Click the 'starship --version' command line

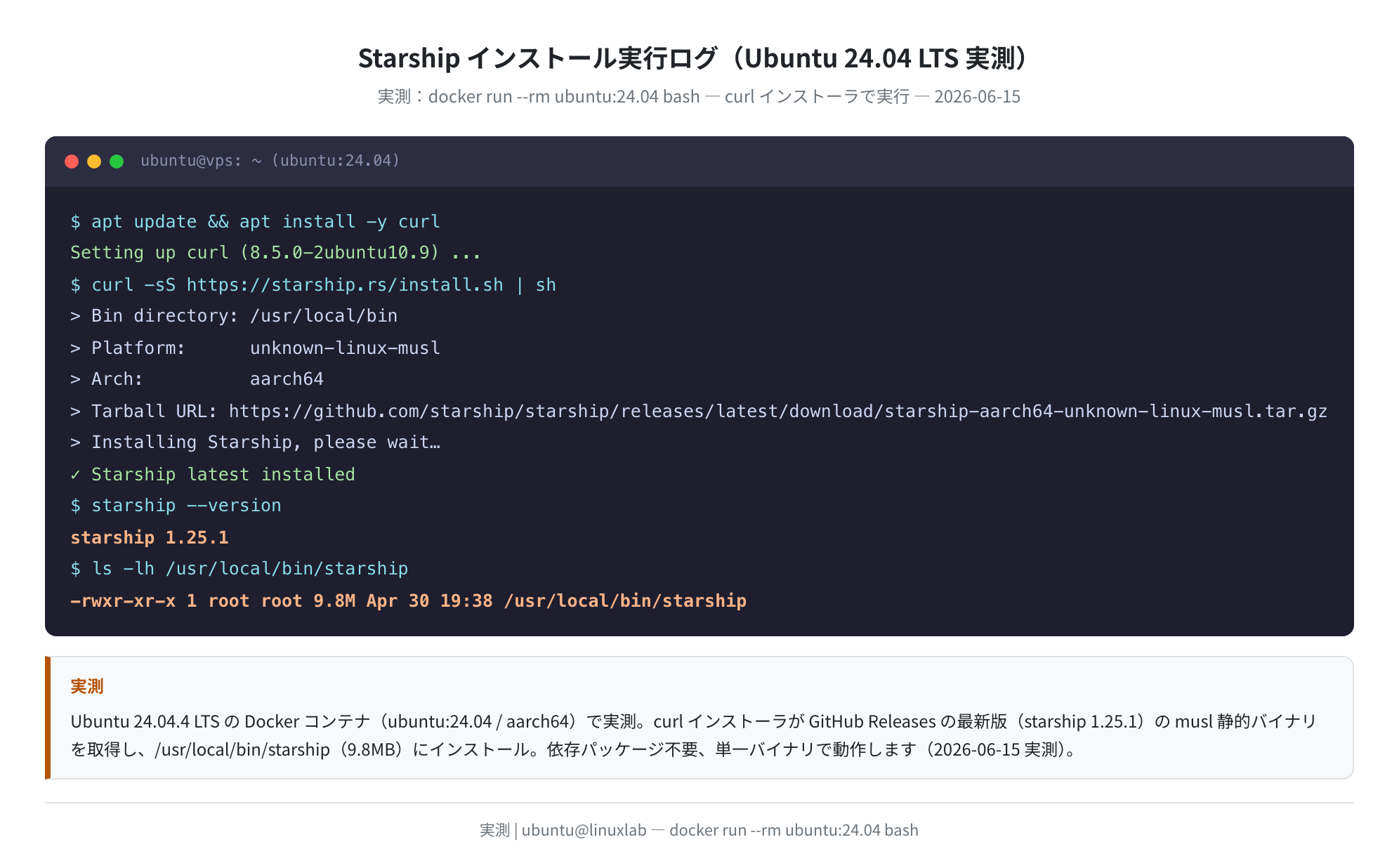[x=176, y=506]
